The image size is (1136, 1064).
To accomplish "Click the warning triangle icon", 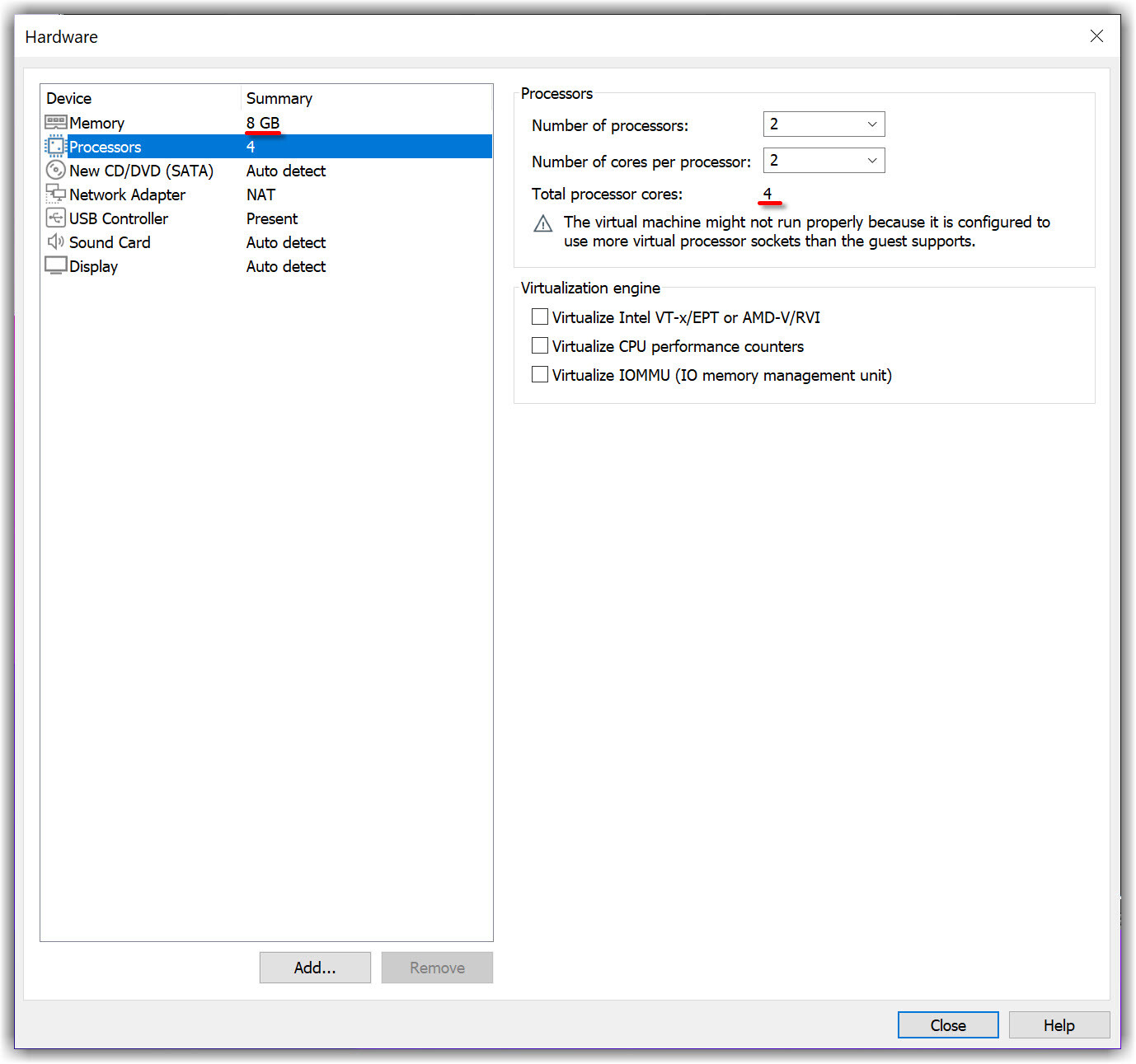I will click(x=543, y=224).
